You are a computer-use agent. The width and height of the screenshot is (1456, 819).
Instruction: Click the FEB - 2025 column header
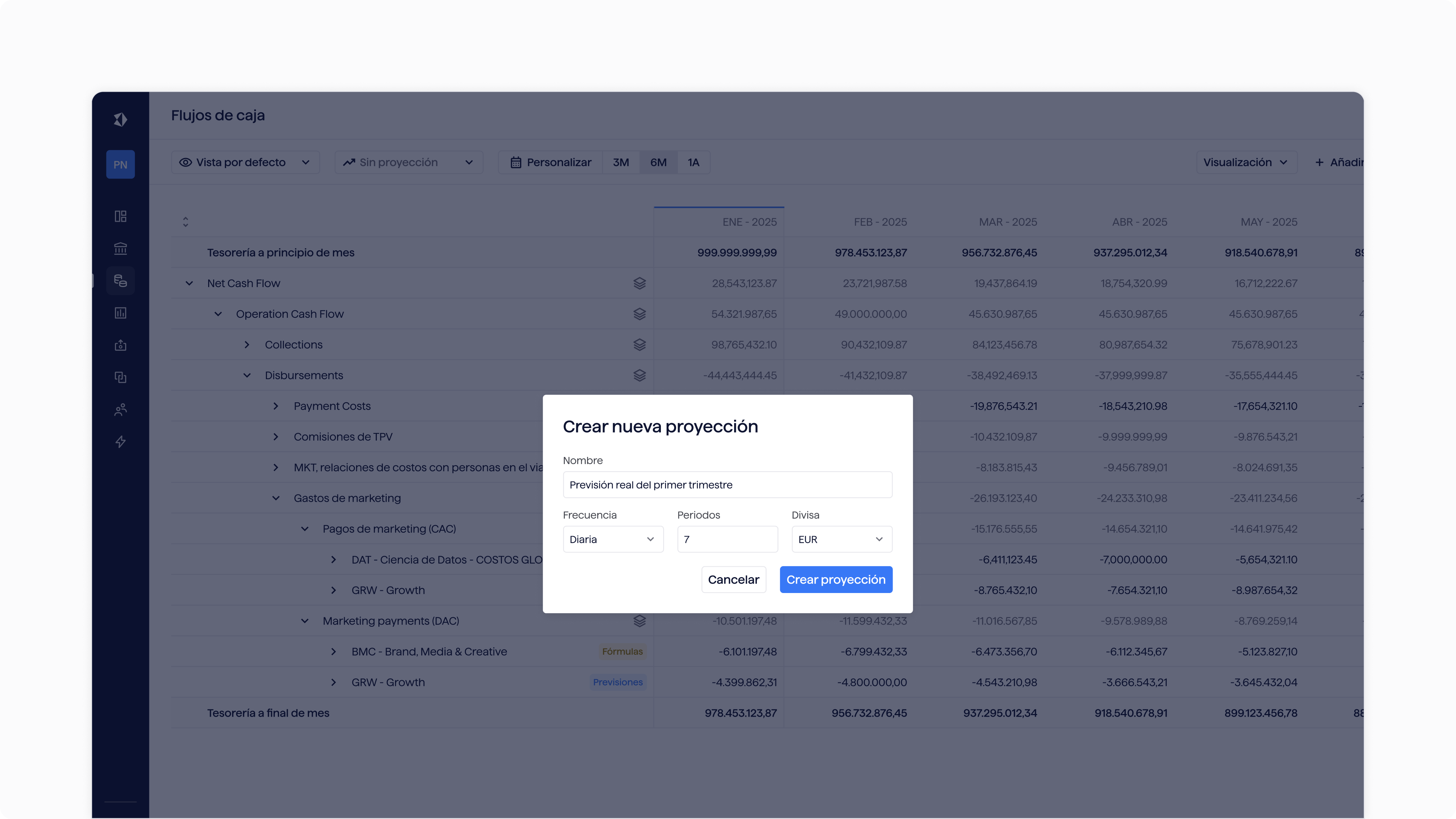880,222
